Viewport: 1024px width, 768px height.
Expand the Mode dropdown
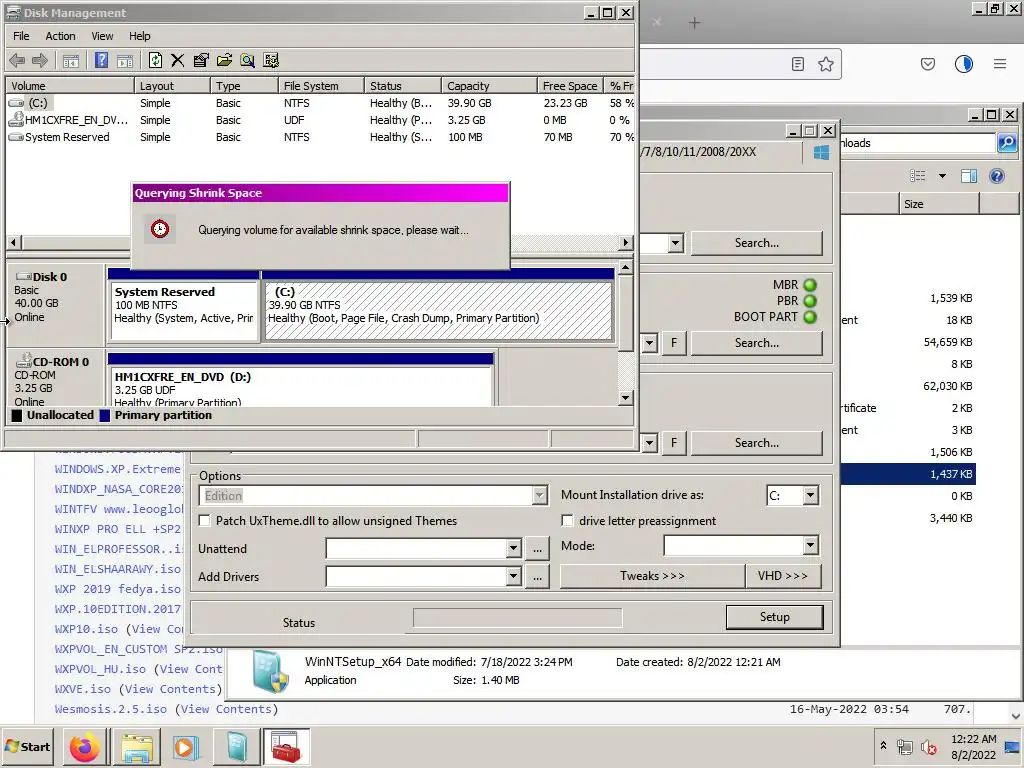click(x=810, y=545)
